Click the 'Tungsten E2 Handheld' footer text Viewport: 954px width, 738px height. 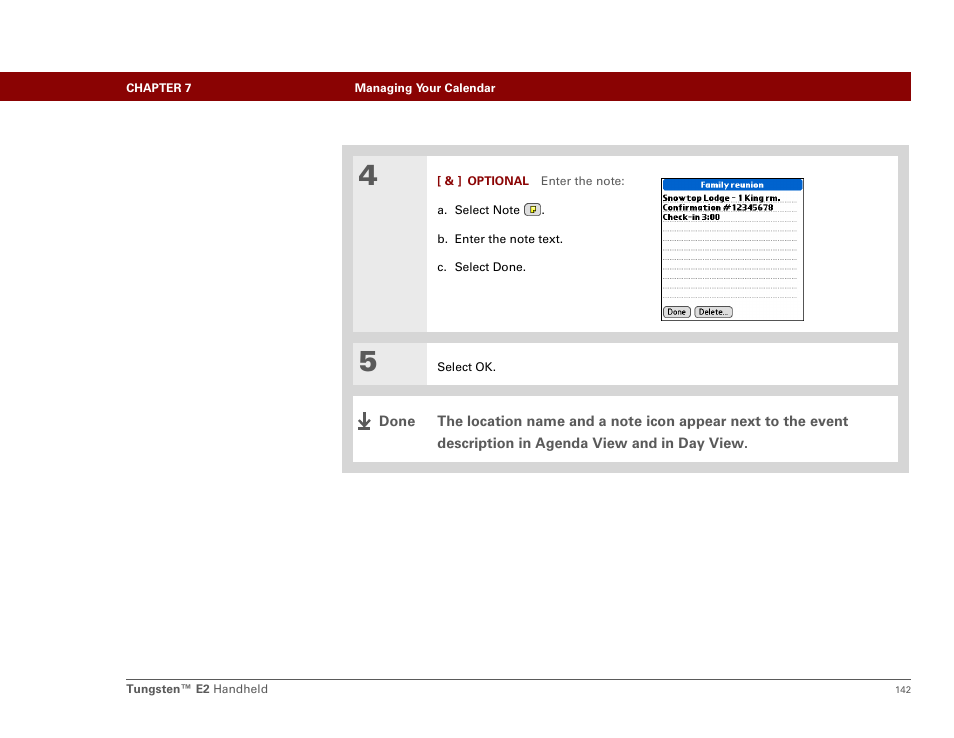pos(197,689)
